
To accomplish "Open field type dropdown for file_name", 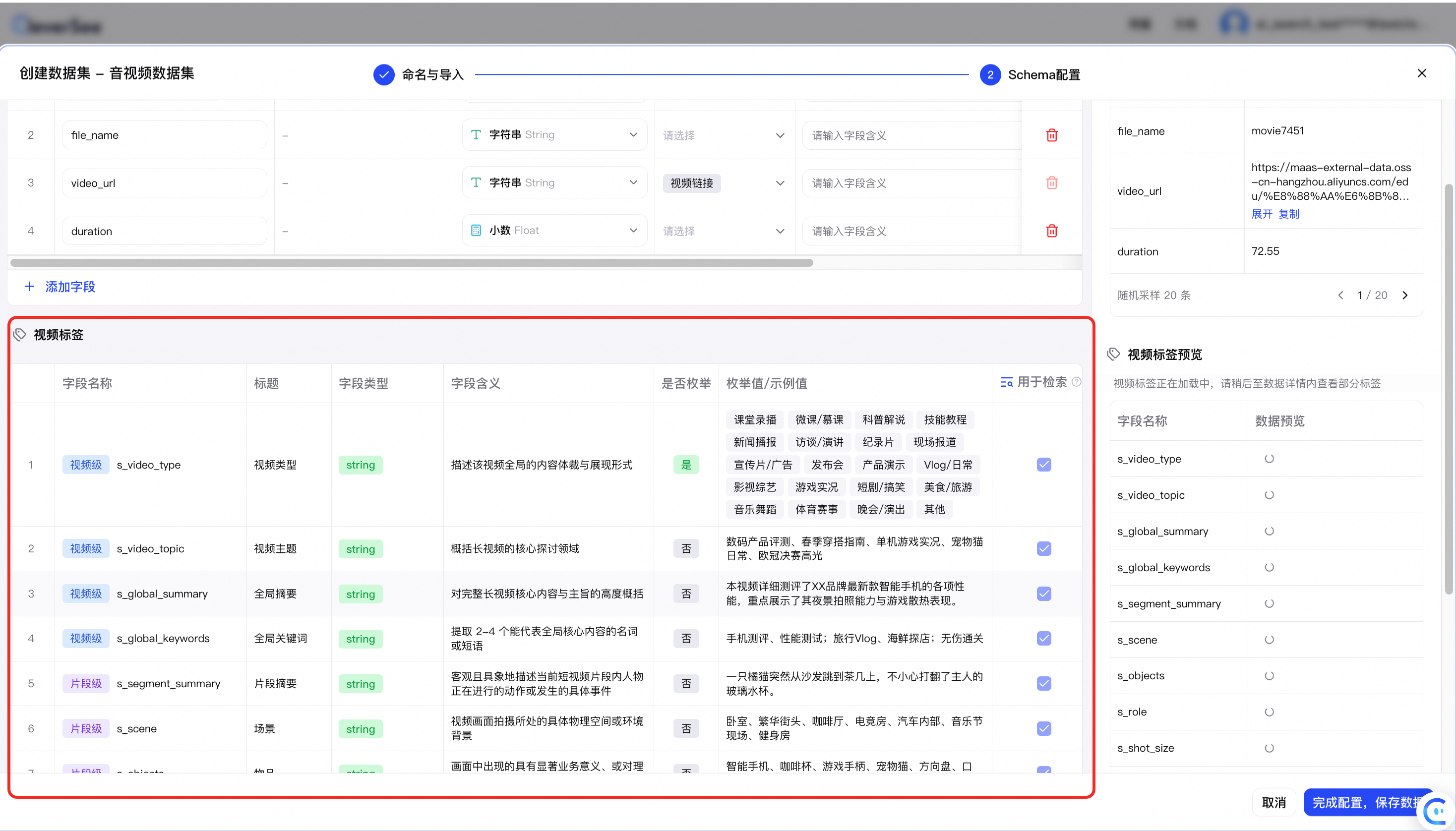I will click(x=554, y=135).
